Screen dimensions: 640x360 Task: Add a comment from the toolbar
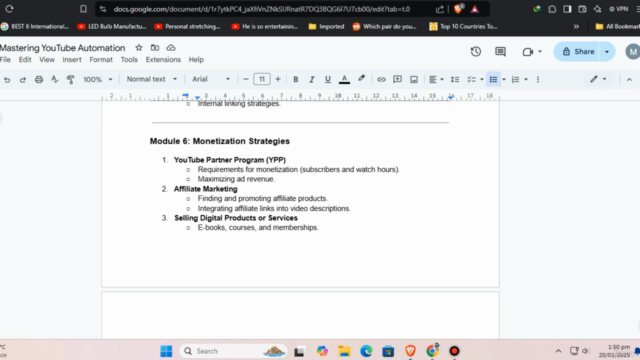coord(397,80)
